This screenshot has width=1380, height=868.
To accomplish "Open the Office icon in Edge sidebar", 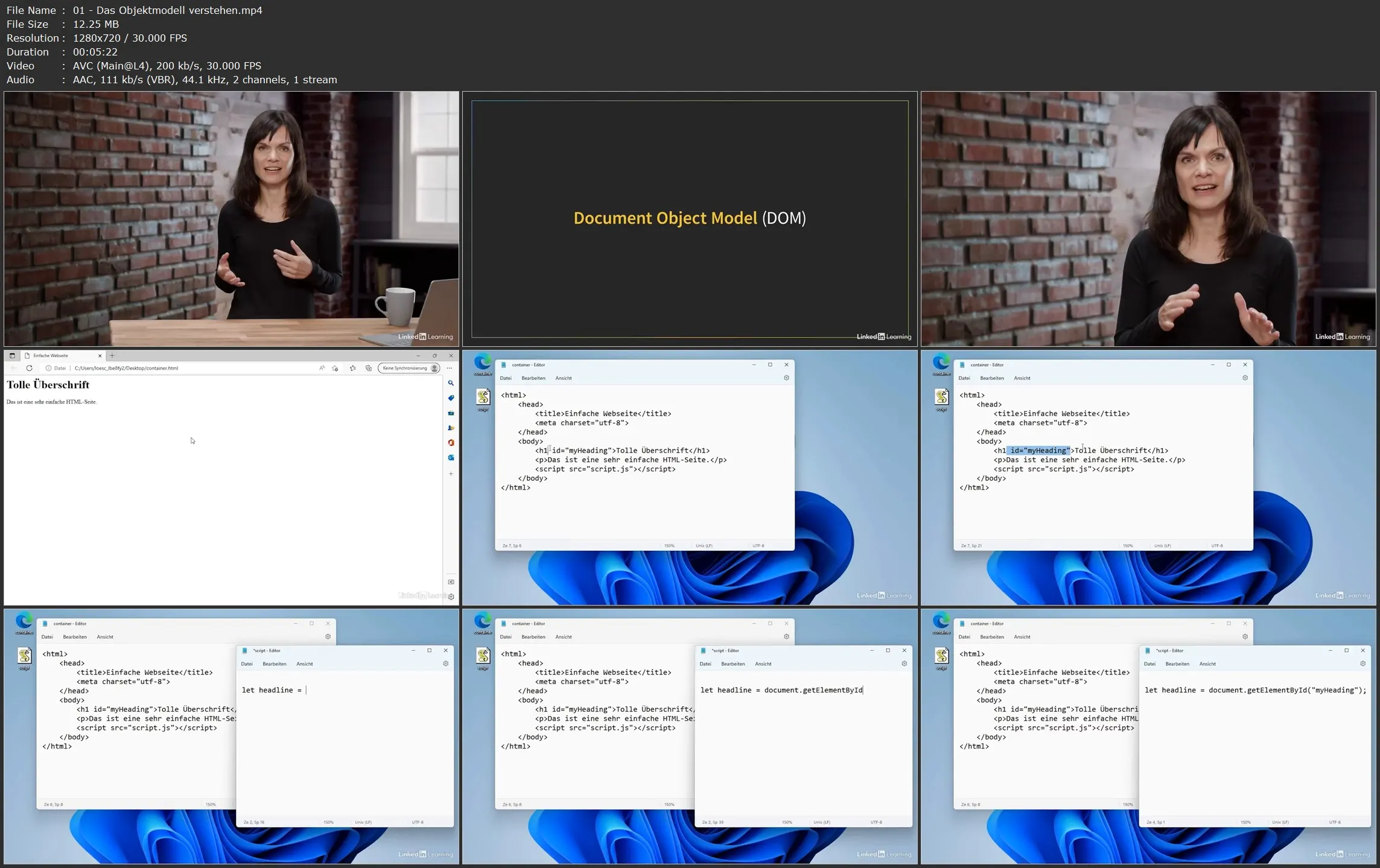I will pyautogui.click(x=451, y=443).
